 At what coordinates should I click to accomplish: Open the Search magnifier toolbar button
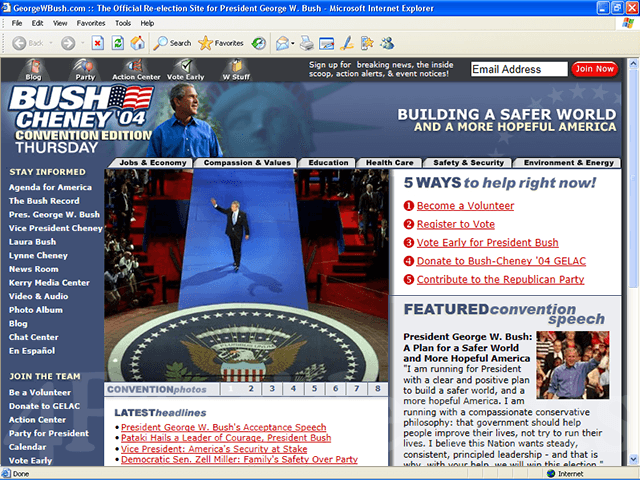click(x=172, y=43)
